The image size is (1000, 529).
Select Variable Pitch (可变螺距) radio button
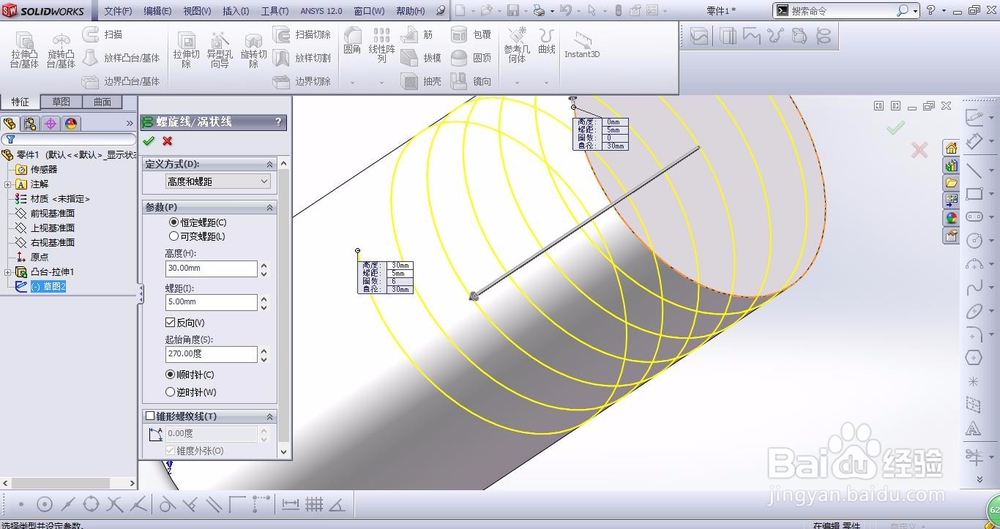pyautogui.click(x=173, y=236)
